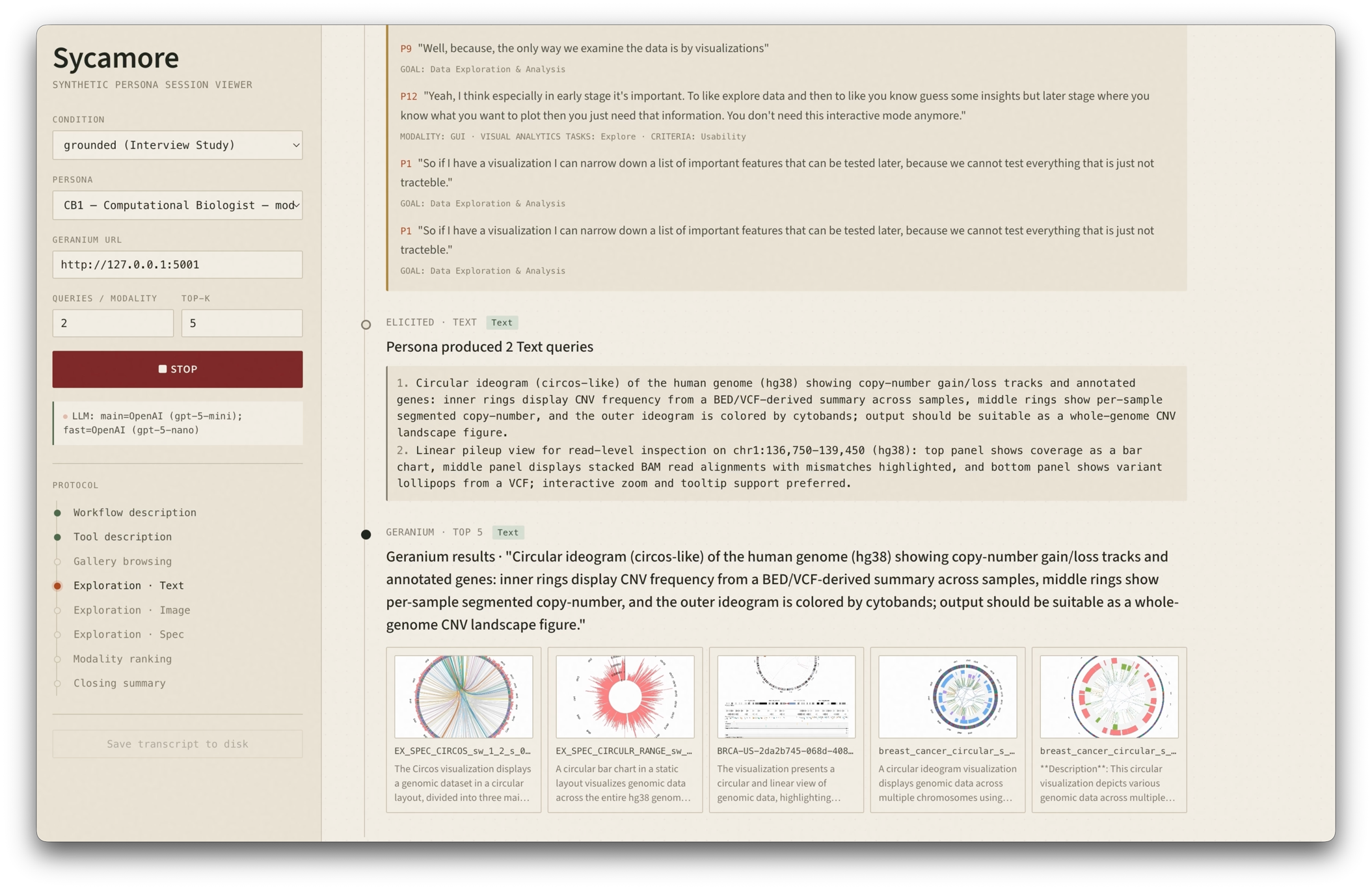Click the circular and linear view description
1372x890 pixels.
(779, 783)
